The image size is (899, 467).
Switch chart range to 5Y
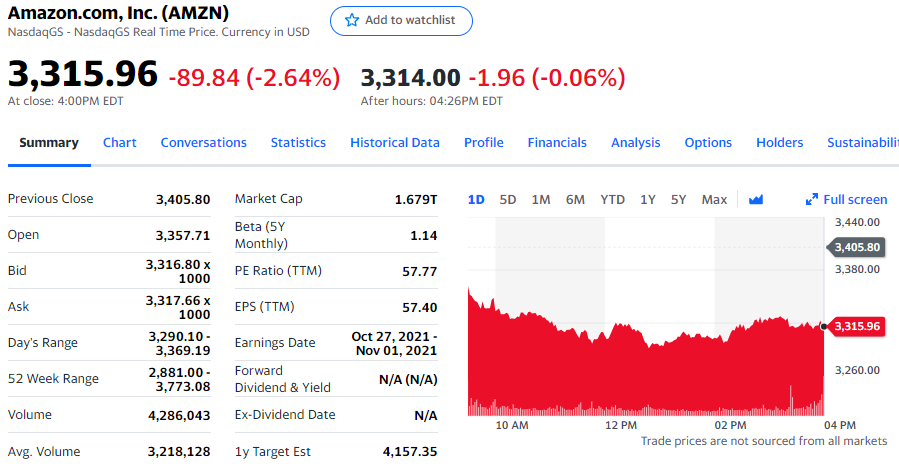pyautogui.click(x=679, y=200)
